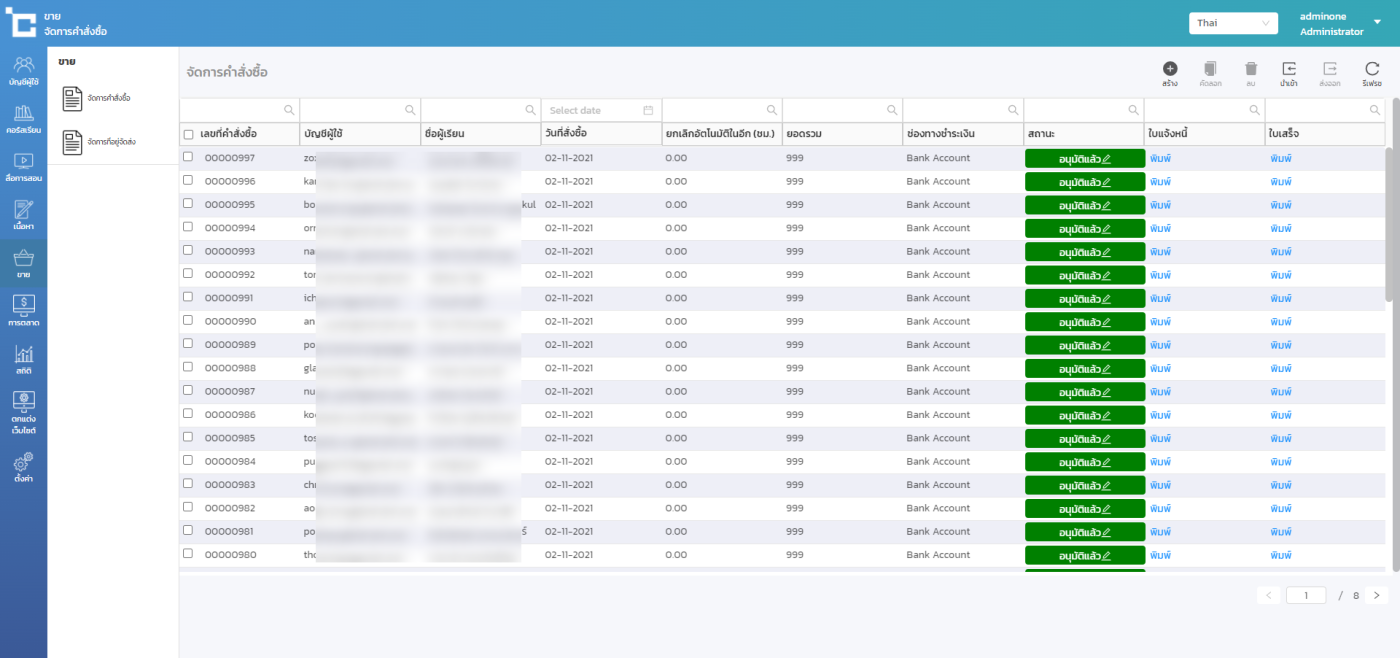This screenshot has height=658, width=1400.
Task: Open the บัญชีผู้ใช้ user accounts icon
Action: pos(23,69)
